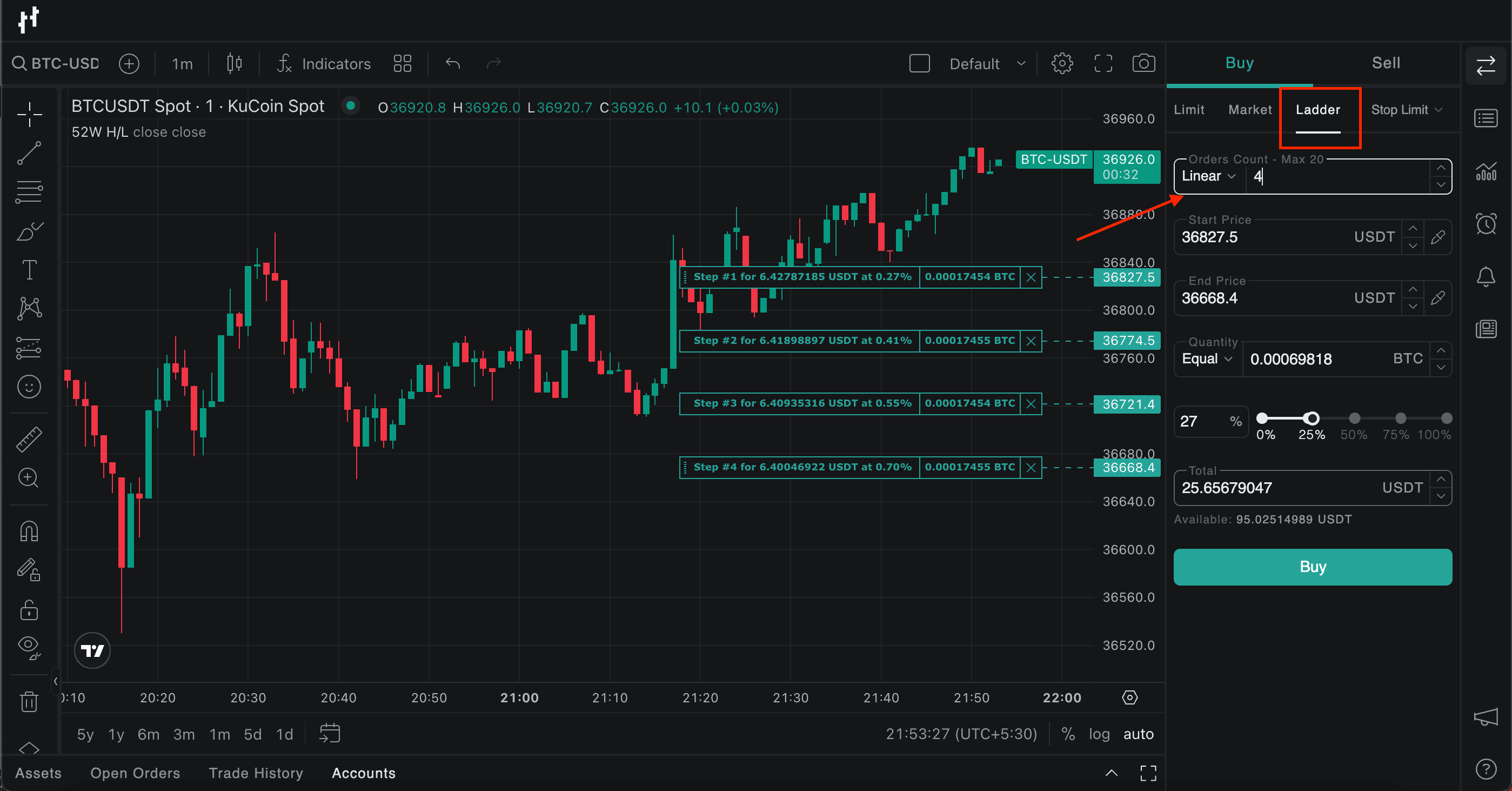
Task: Open the indicator templates grid icon
Action: click(403, 63)
